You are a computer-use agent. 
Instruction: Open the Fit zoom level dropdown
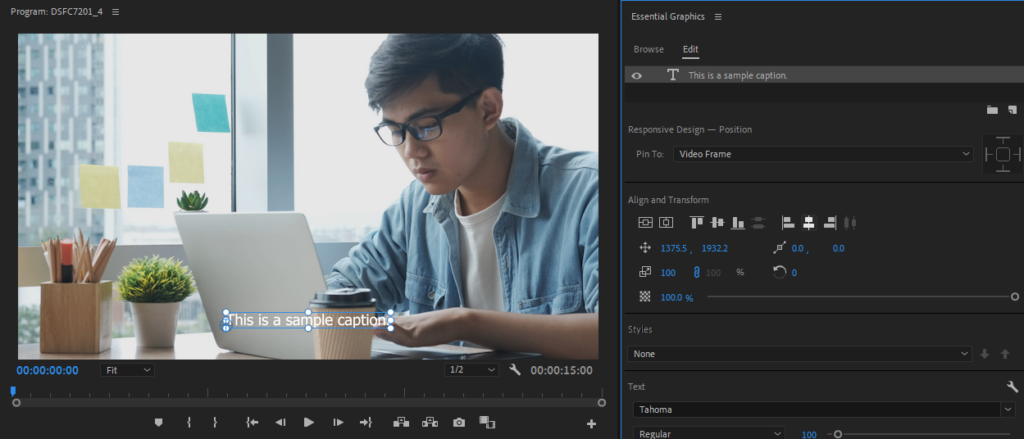click(x=128, y=370)
